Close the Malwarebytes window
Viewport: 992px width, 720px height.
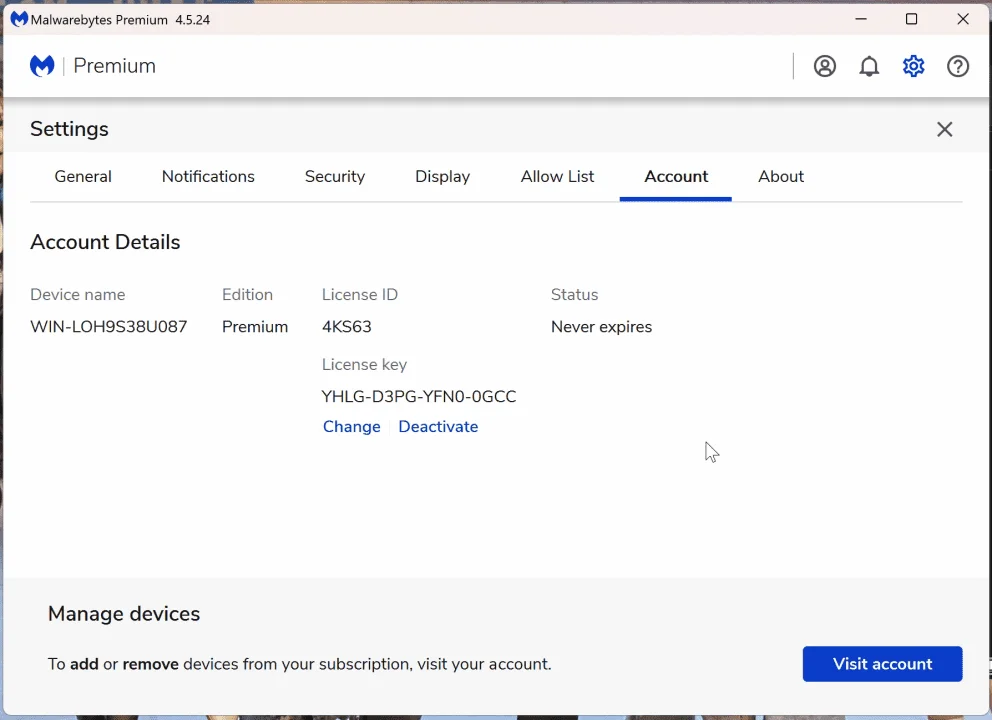tap(962, 19)
